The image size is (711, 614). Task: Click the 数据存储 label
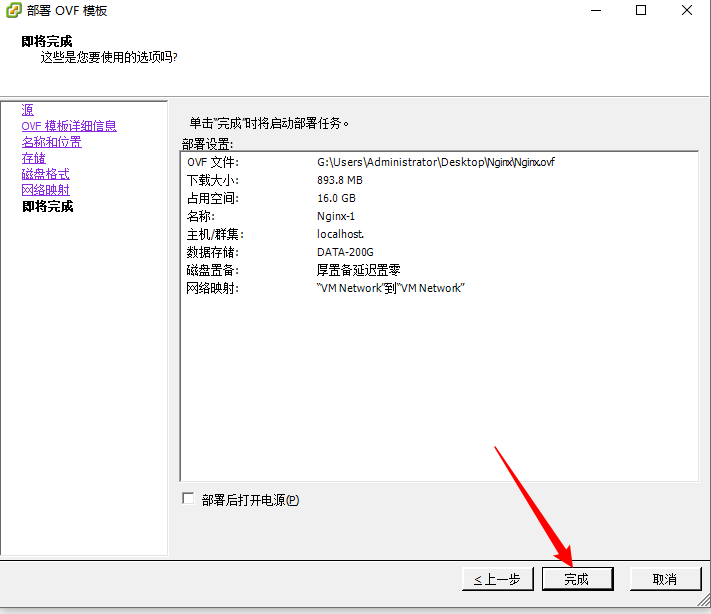(213, 252)
